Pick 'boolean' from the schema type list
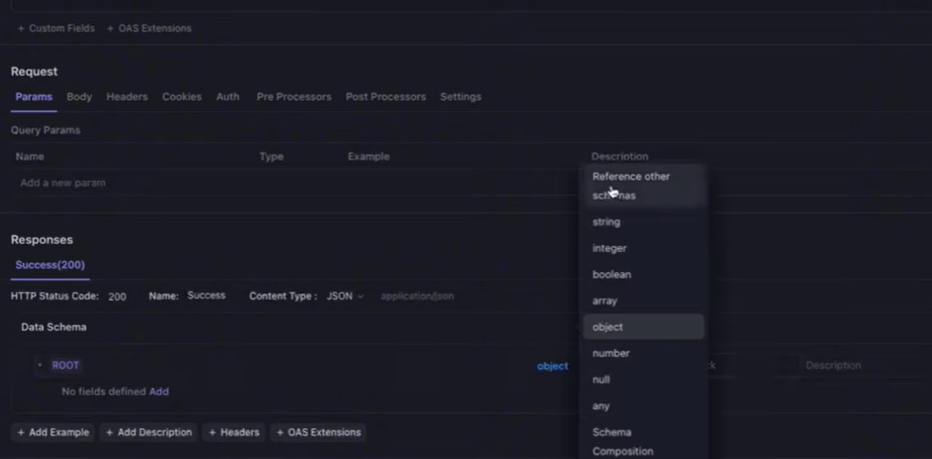932x459 pixels. coord(611,274)
